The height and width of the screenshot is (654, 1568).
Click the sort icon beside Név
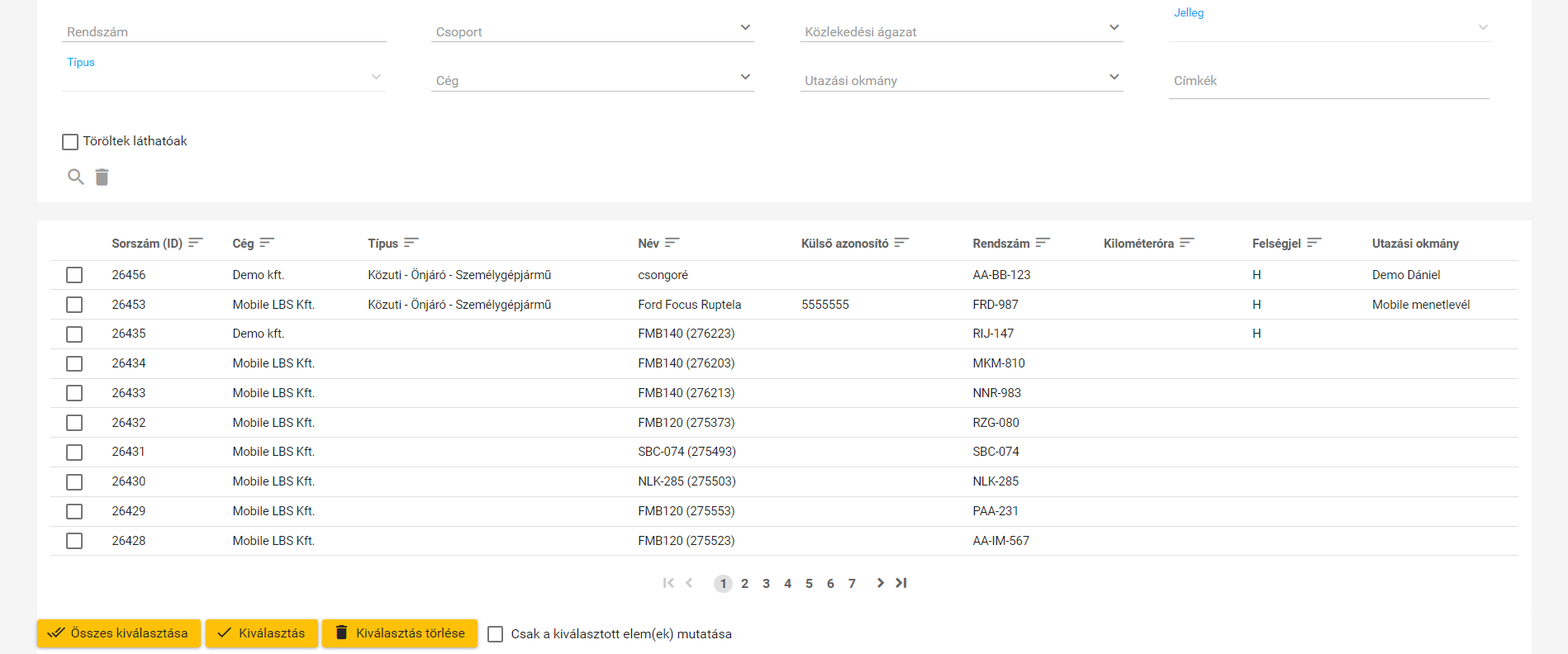point(672,243)
